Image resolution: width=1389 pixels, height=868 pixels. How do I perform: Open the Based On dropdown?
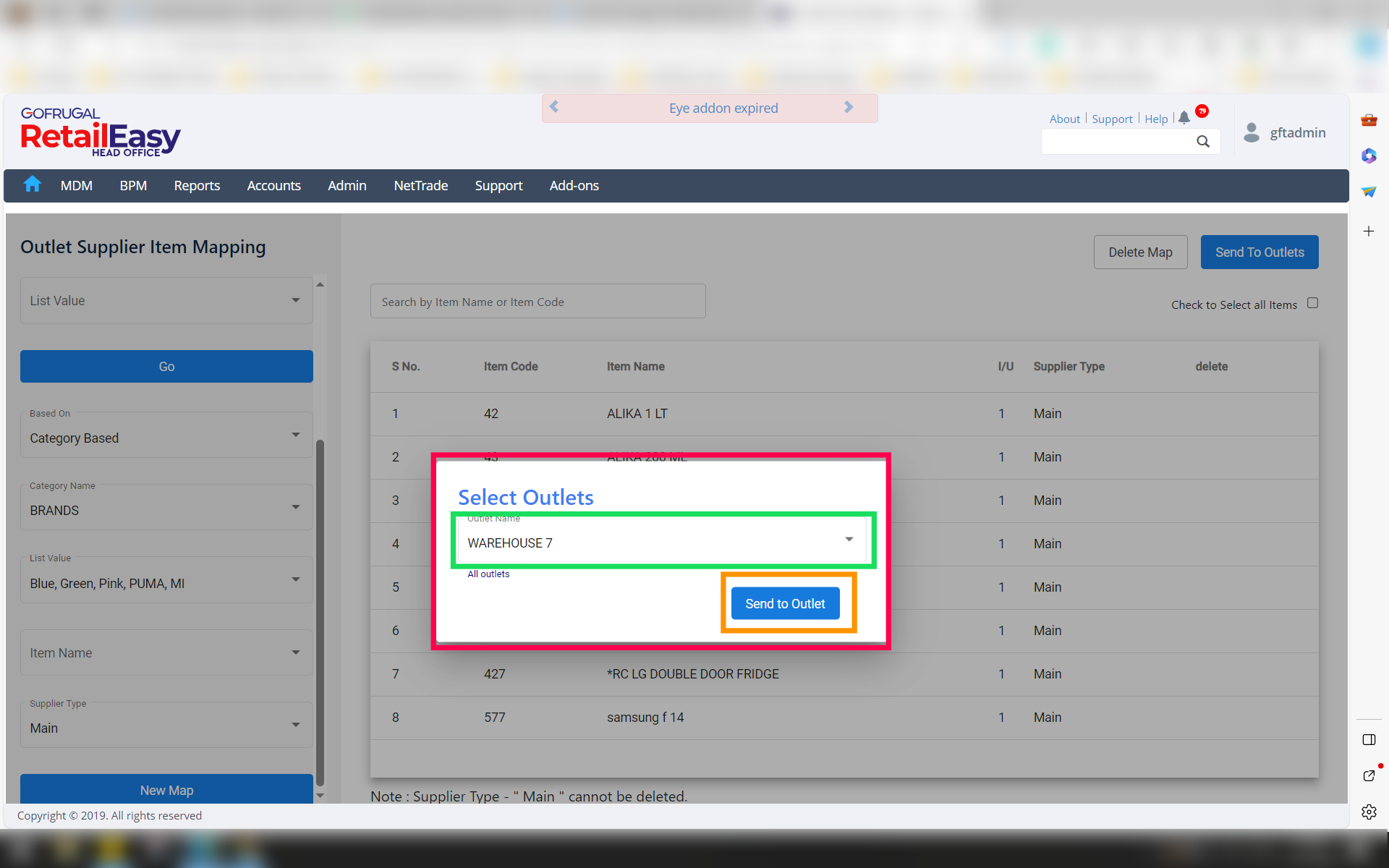[295, 435]
